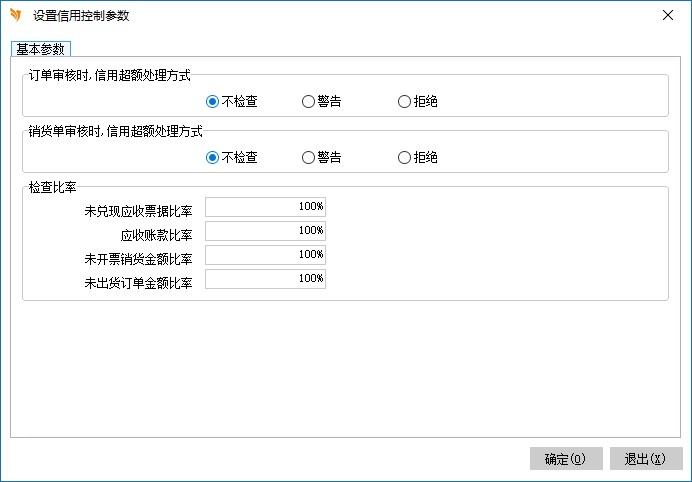Click the 未兑现应收票据比率 label text
The image size is (692, 482).
[x=139, y=211]
